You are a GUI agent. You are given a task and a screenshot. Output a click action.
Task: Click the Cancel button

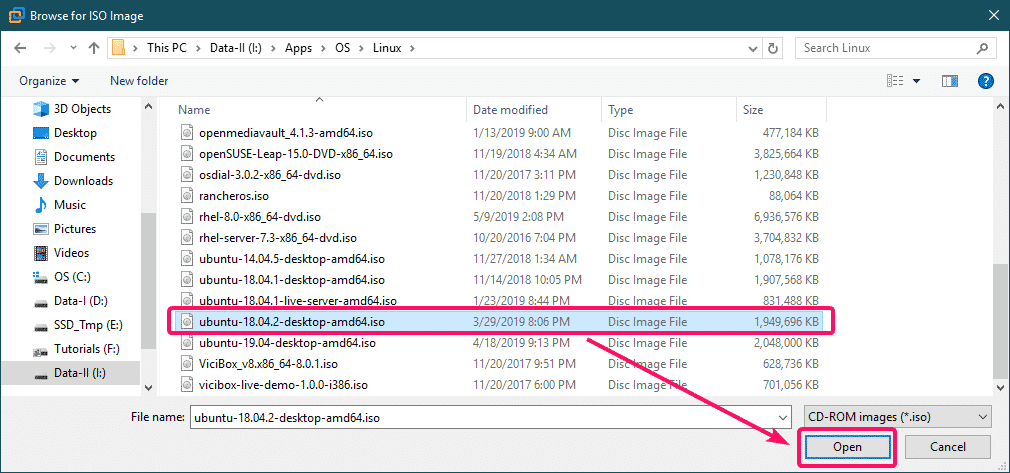tap(948, 447)
